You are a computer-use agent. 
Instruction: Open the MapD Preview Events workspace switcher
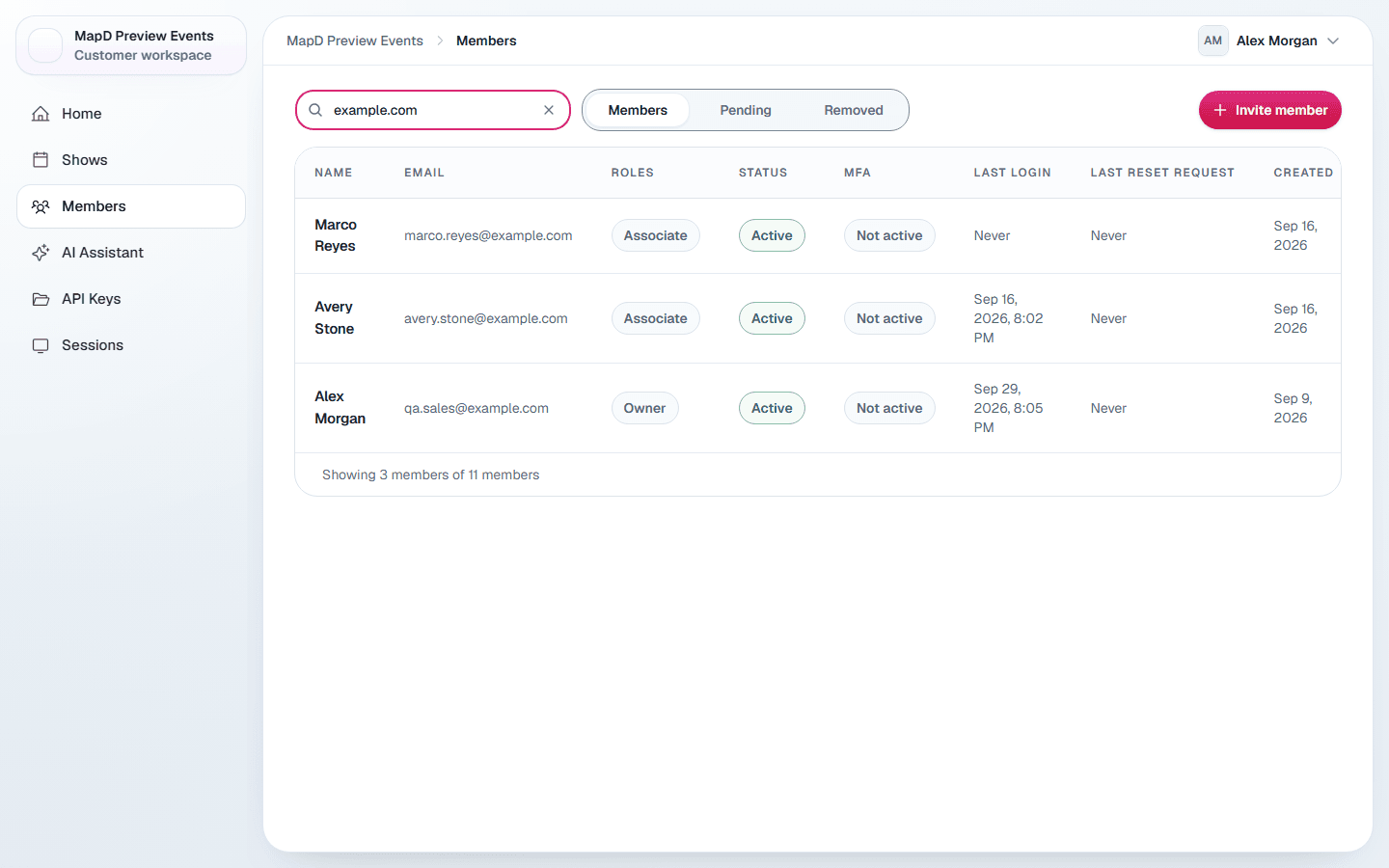coord(131,45)
